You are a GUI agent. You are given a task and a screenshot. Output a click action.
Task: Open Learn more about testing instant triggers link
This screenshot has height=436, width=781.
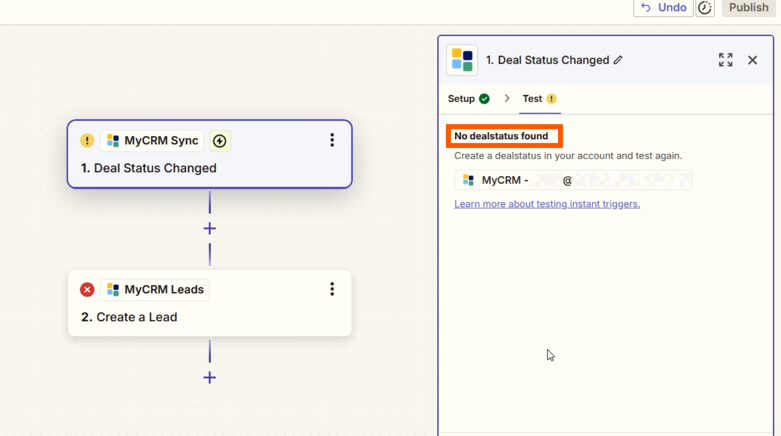click(547, 204)
